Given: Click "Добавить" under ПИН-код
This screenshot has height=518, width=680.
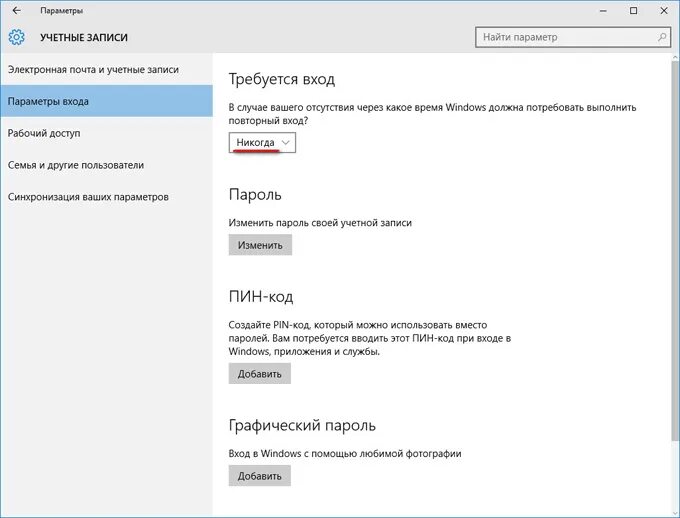Looking at the screenshot, I should click(x=260, y=374).
